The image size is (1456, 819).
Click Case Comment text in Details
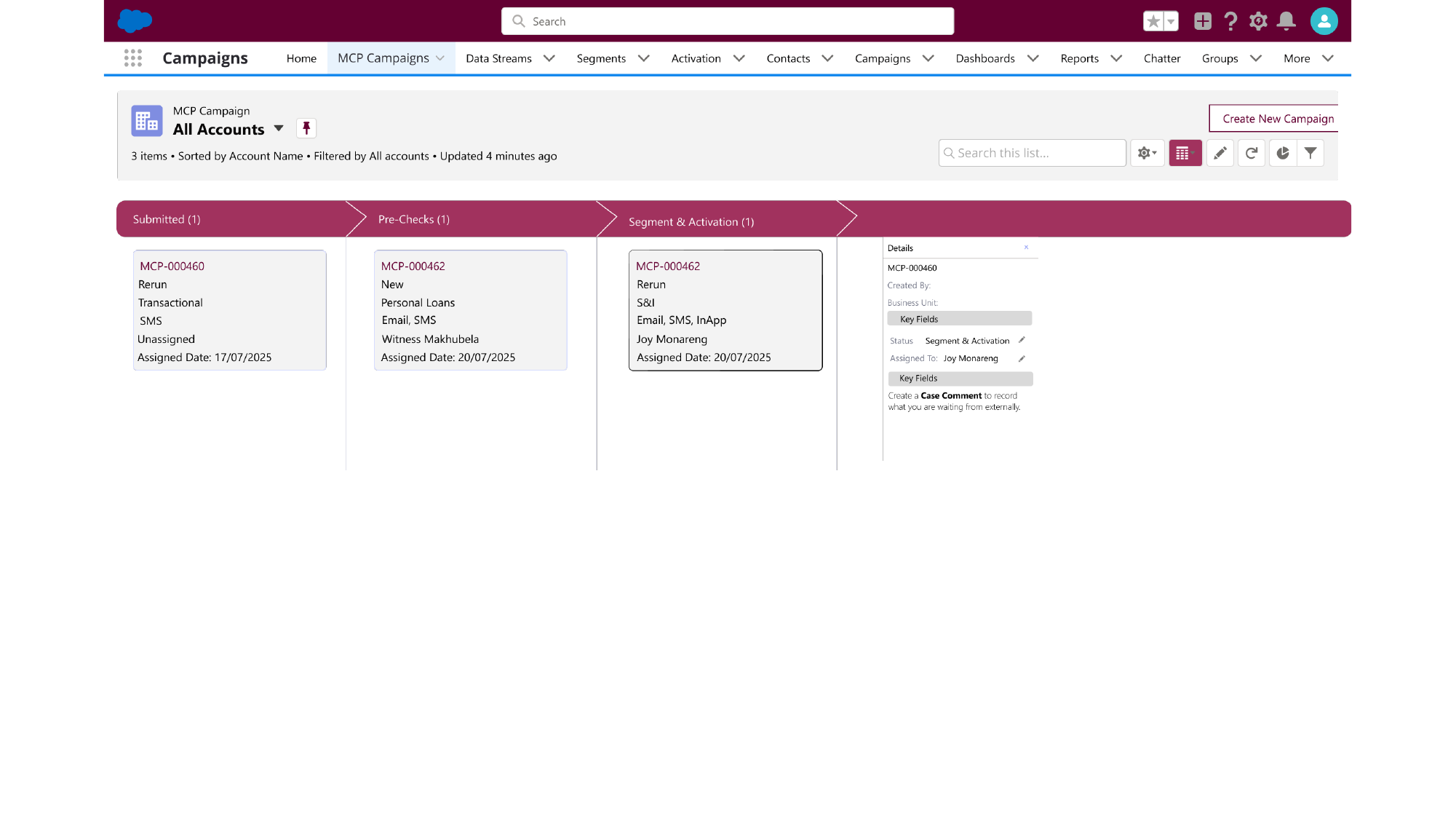[x=951, y=396]
